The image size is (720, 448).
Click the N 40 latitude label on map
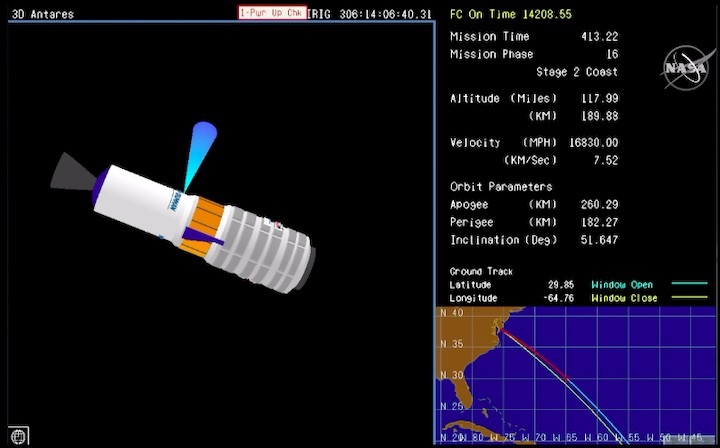click(452, 313)
